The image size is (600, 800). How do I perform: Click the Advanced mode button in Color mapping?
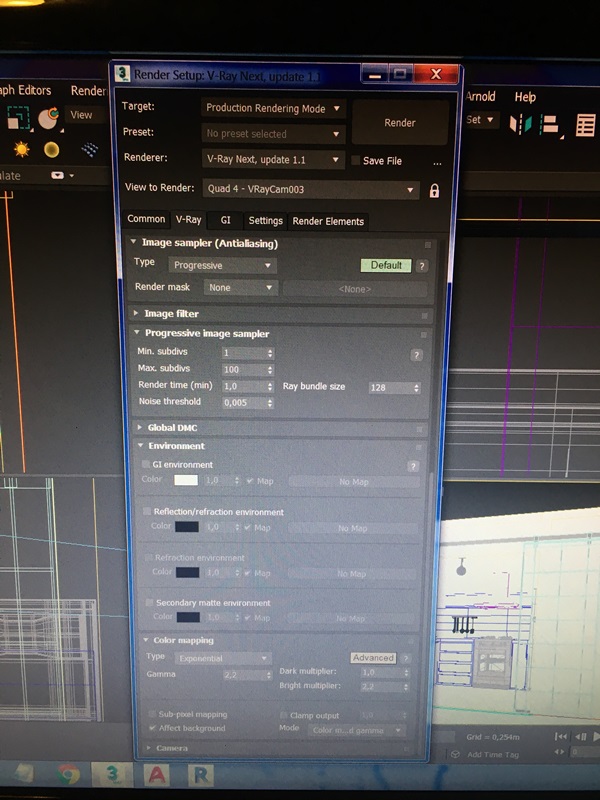(373, 658)
